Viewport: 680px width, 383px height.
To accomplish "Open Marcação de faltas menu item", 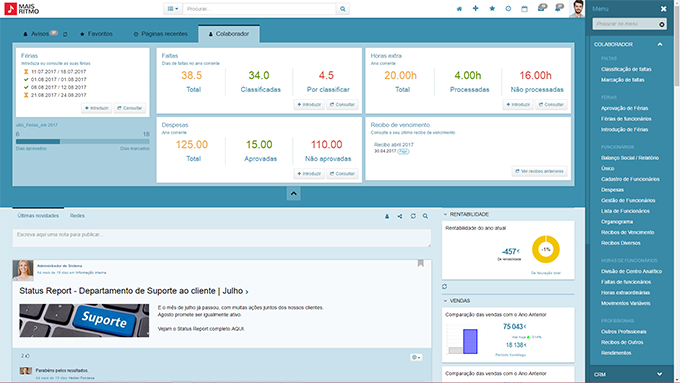I will pos(622,80).
